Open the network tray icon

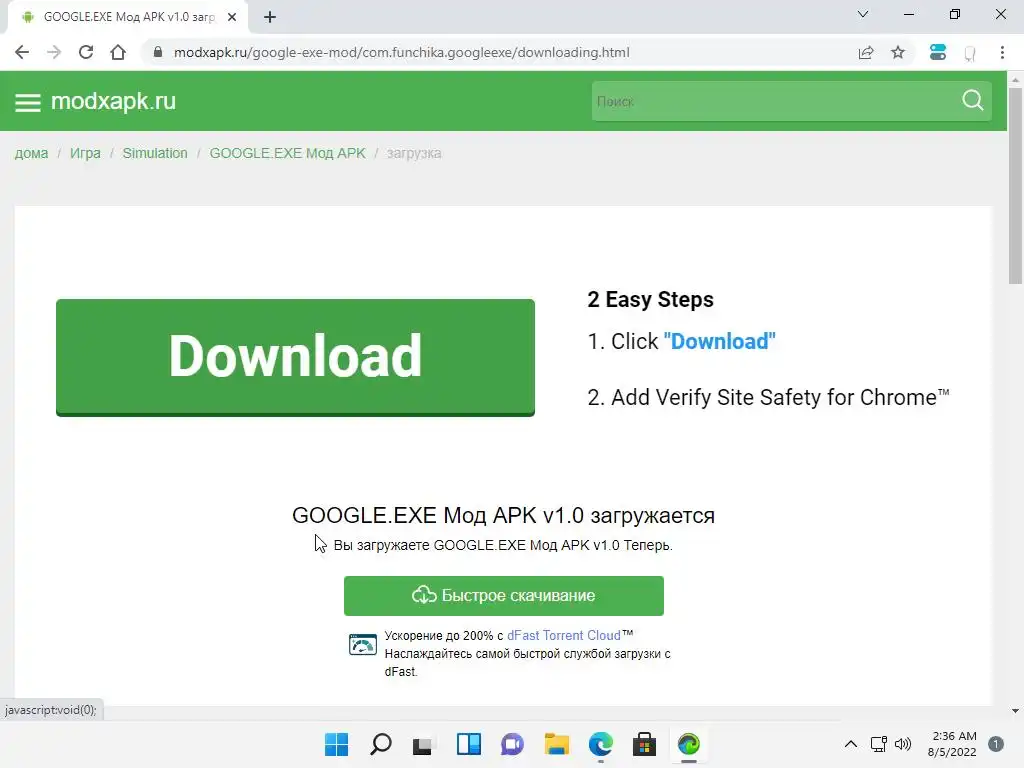pyautogui.click(x=878, y=744)
